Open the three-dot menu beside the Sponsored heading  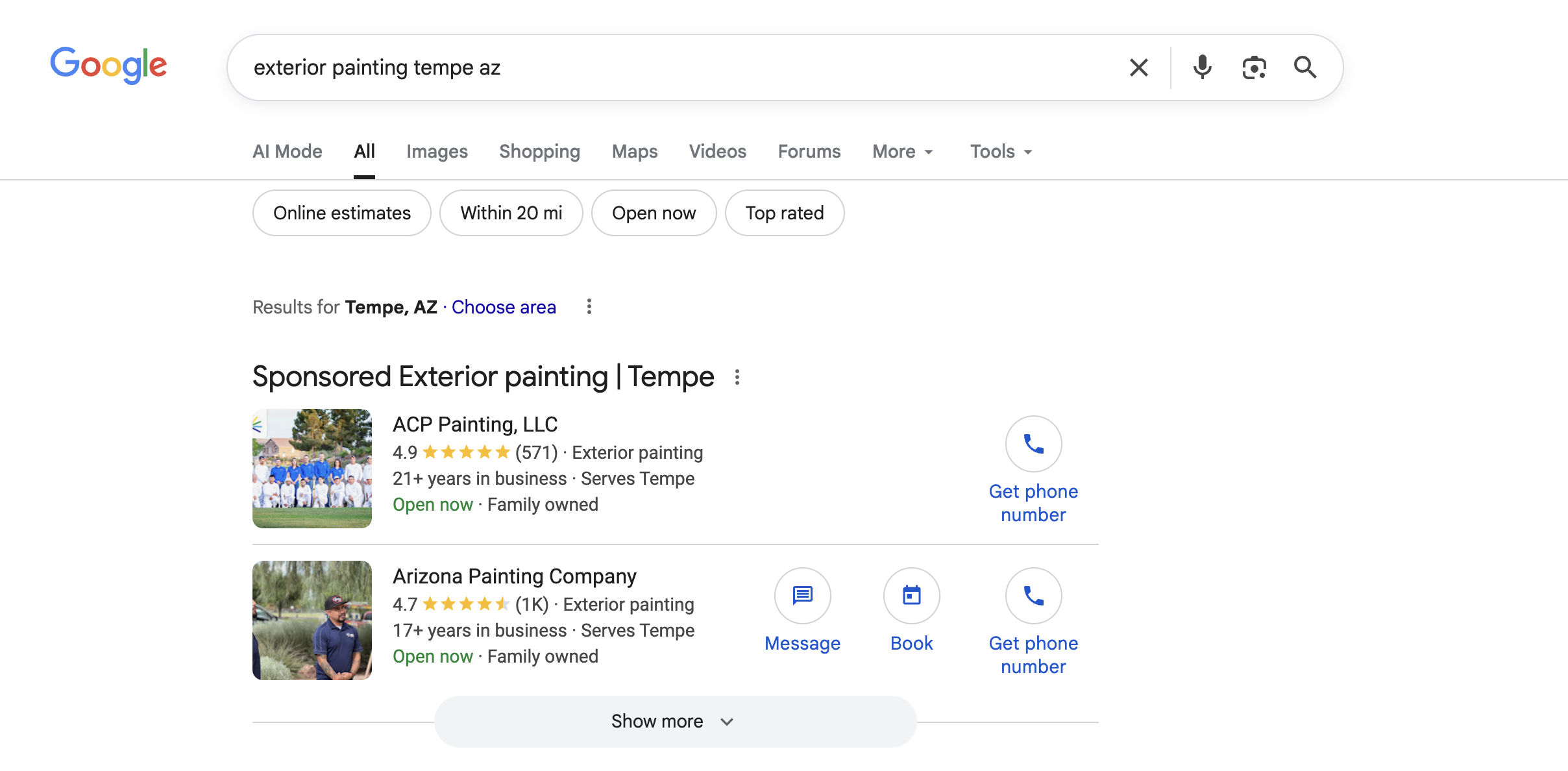coord(737,376)
